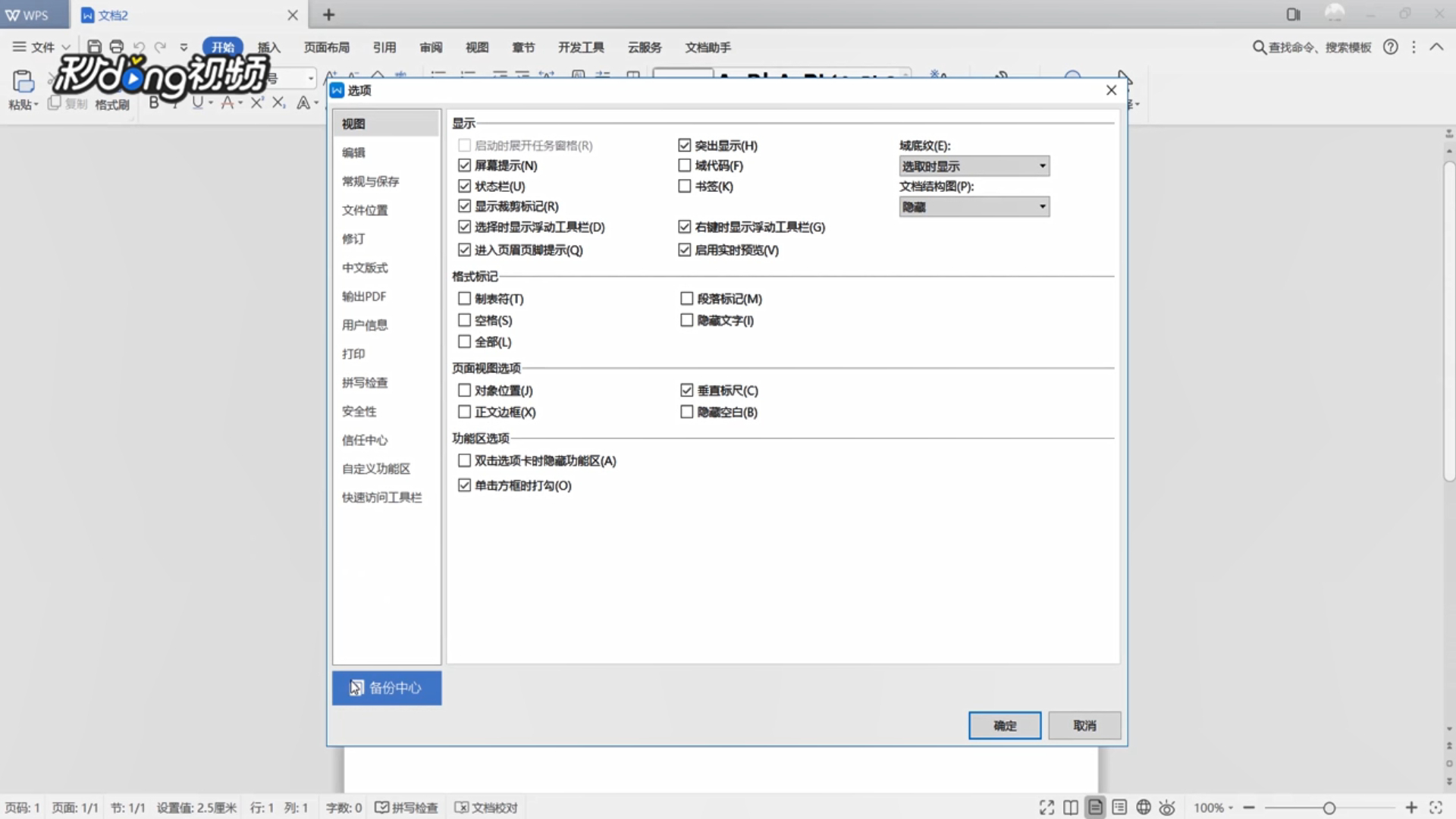Click the save icon in quick access toolbar
1456x819 pixels.
(x=94, y=47)
